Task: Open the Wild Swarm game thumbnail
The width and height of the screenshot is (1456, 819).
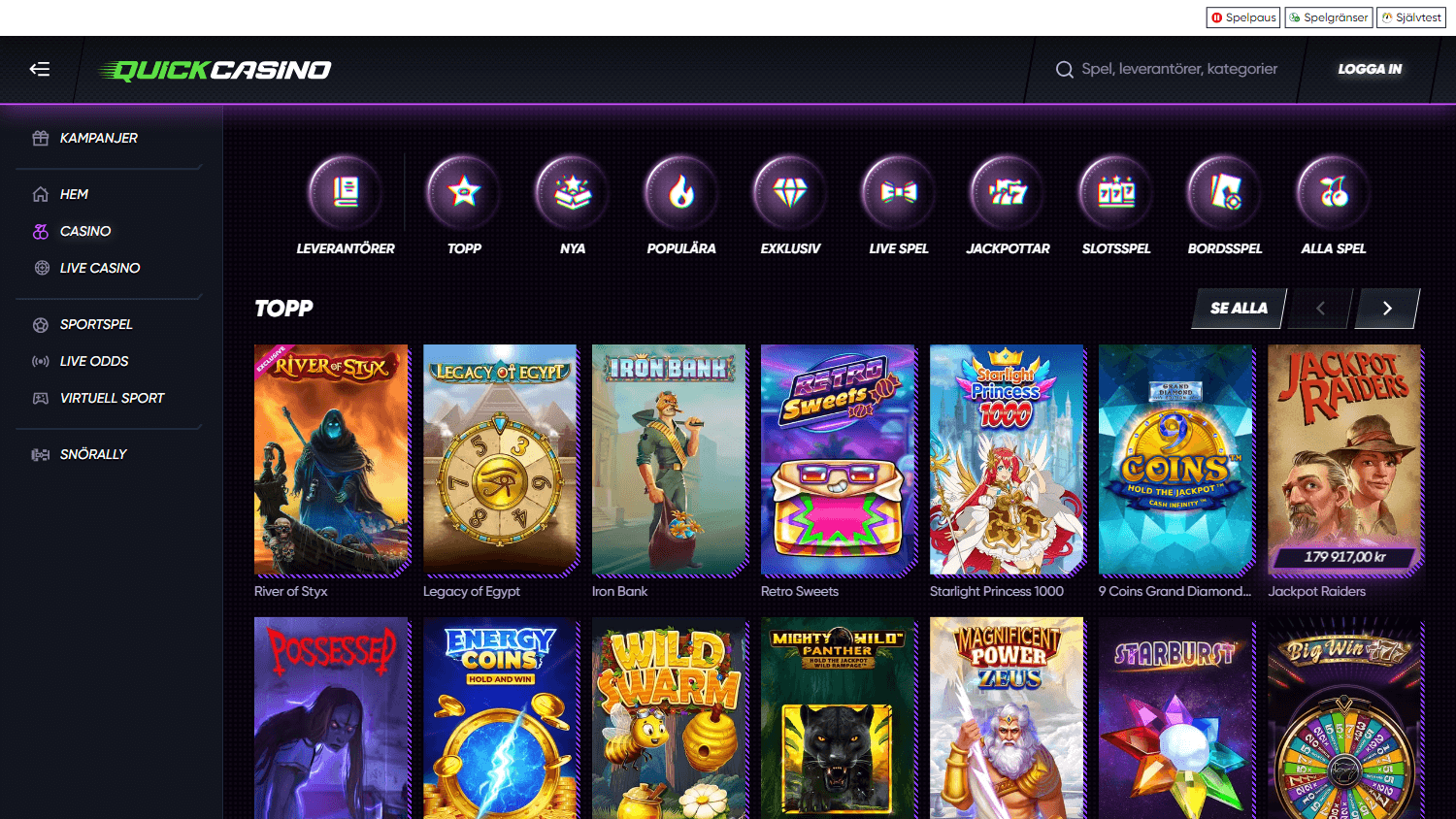Action: tap(670, 718)
